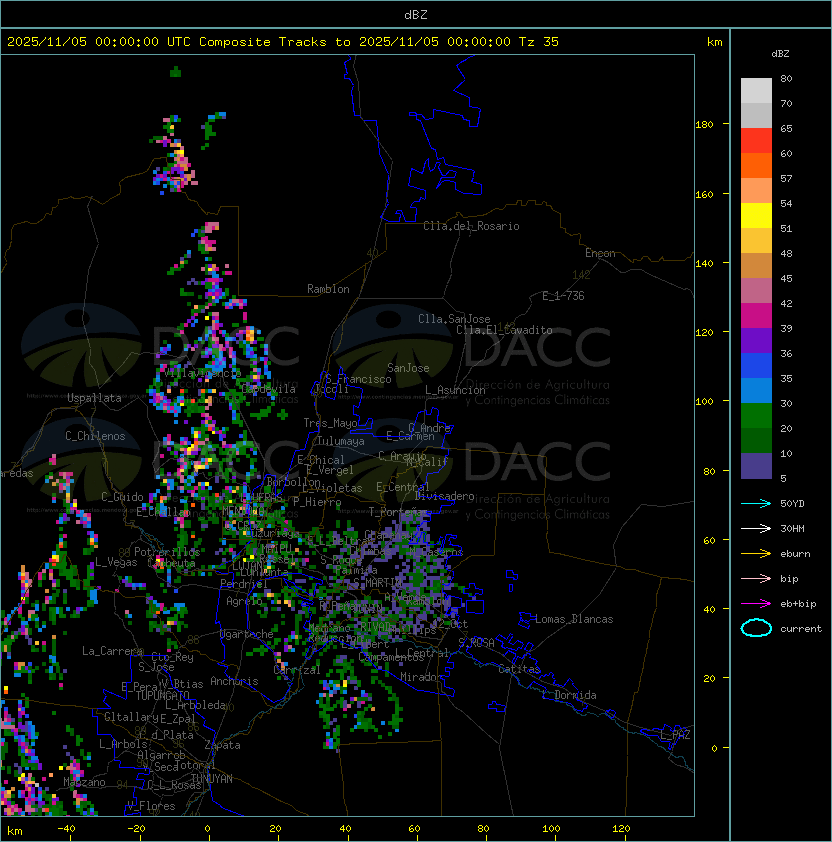Click the magenta eb+bip arrow legend icon
Screen dimensions: 832x842
[756, 604]
